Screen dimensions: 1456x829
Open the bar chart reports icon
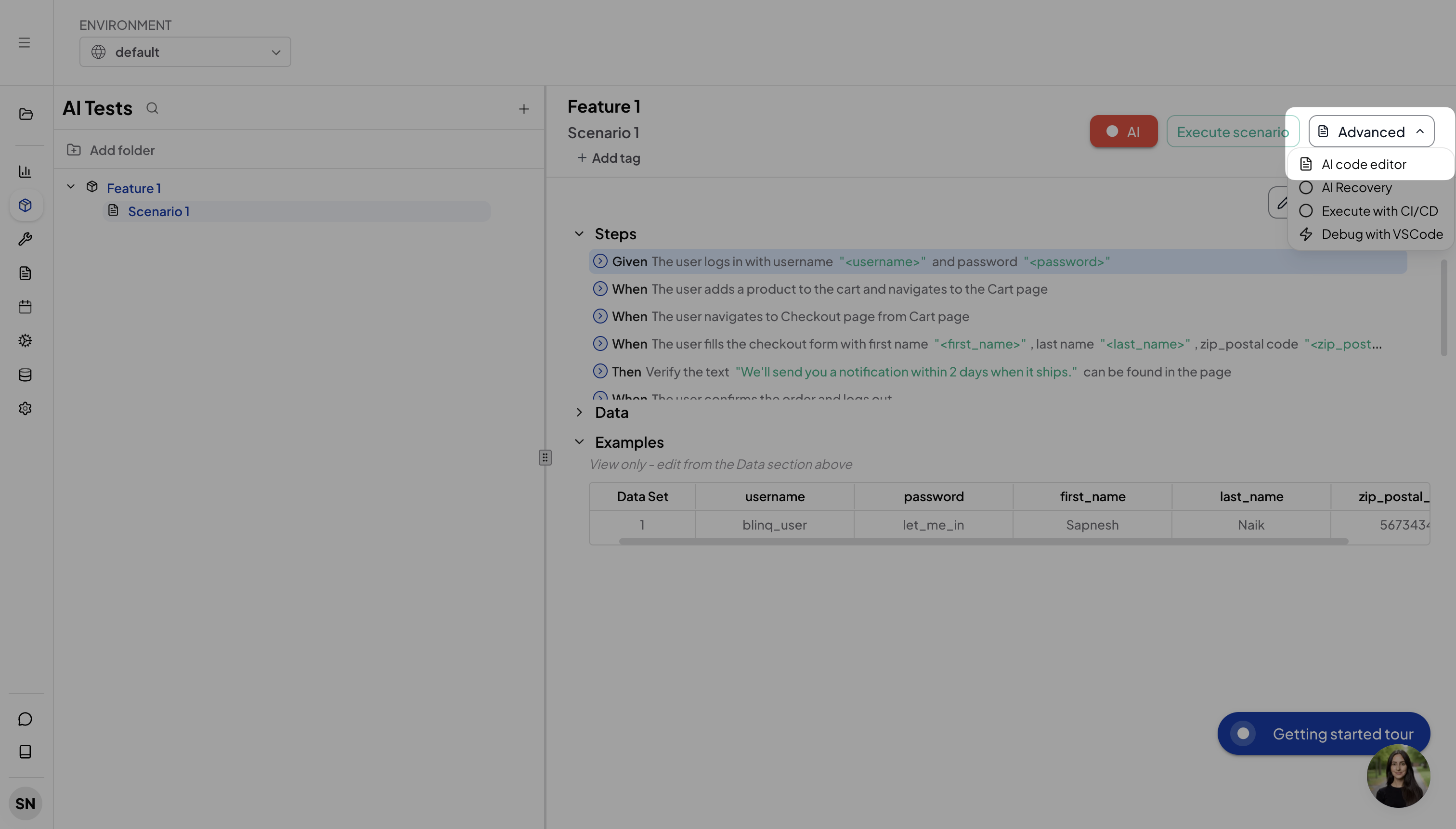25,171
